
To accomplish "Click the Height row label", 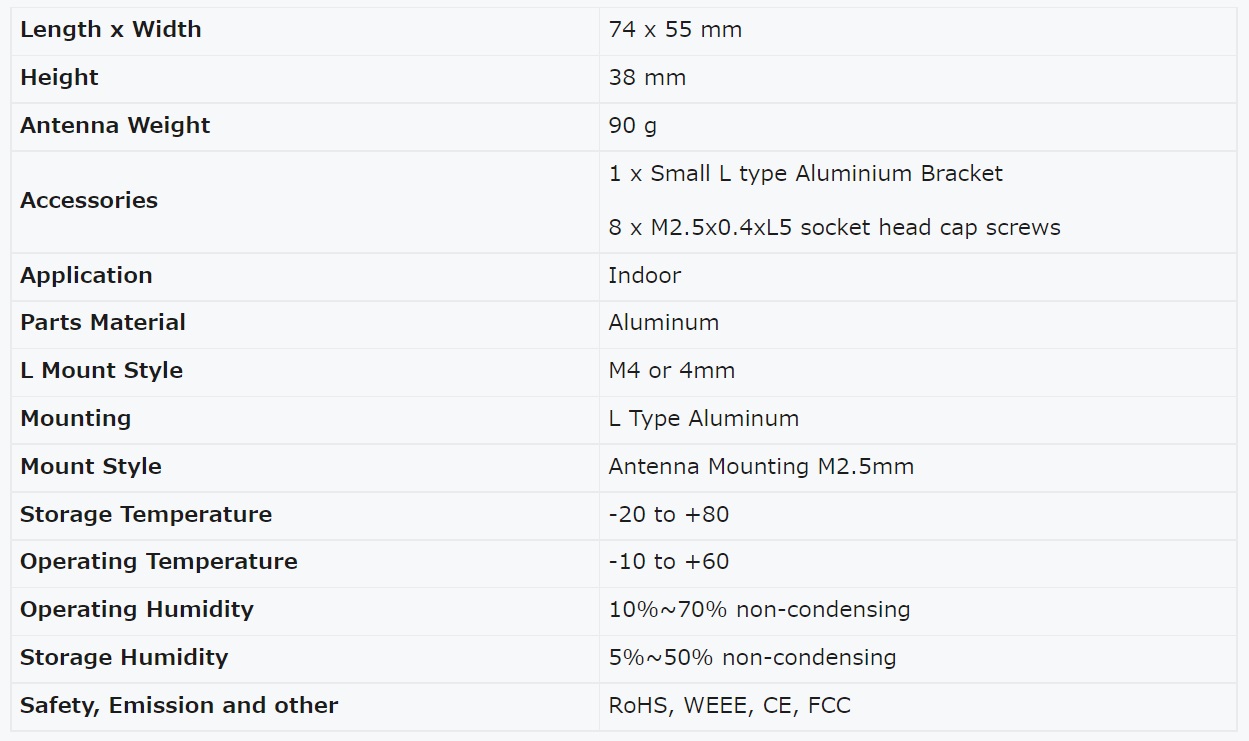I will pos(59,78).
